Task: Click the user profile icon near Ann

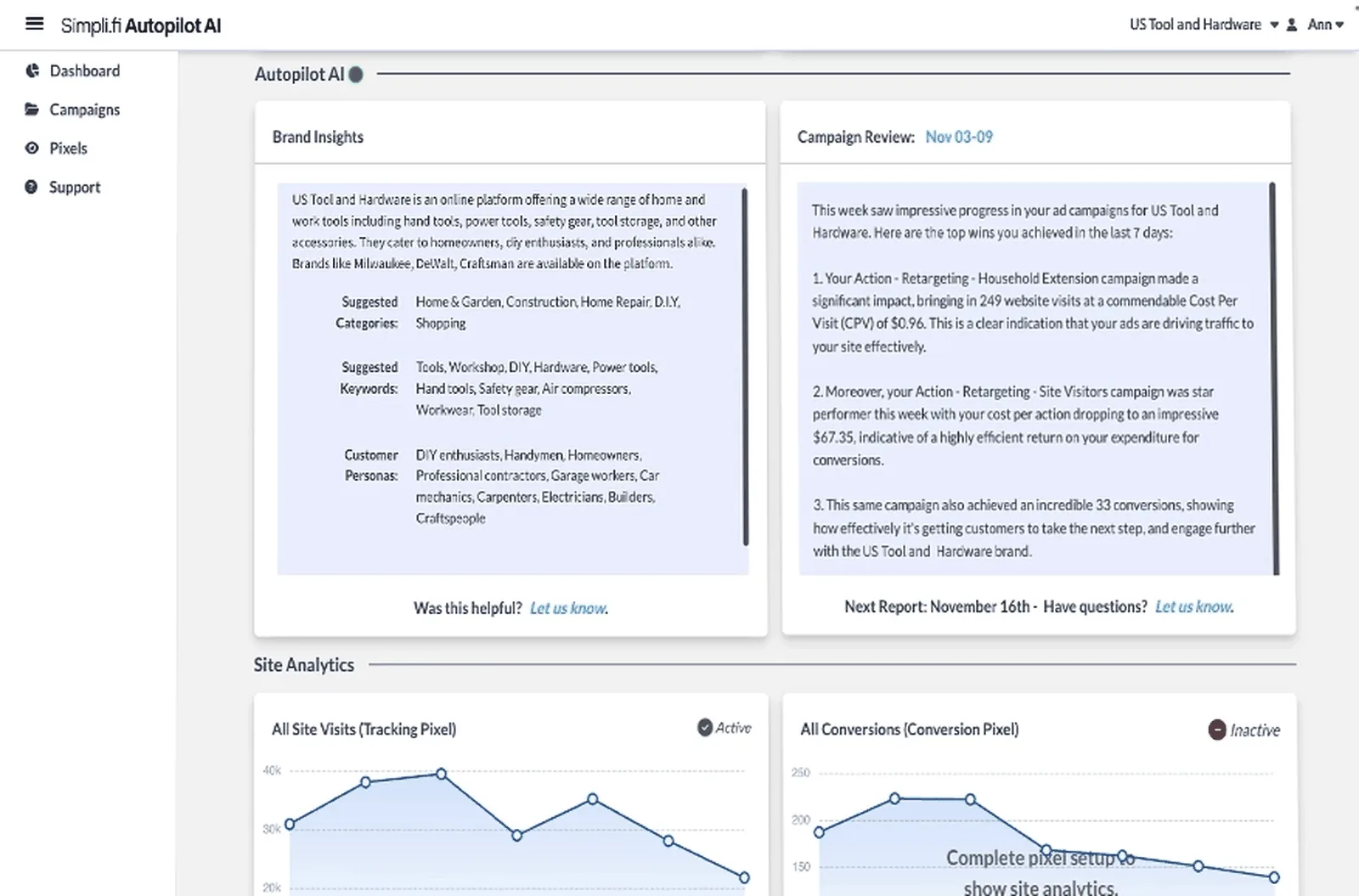Action: pyautogui.click(x=1292, y=25)
